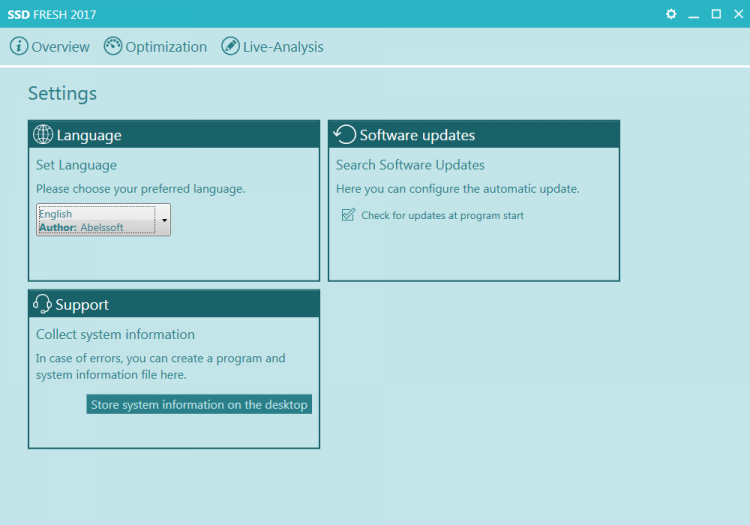Viewport: 750px width, 525px height.
Task: Click the refresh icon in Software updates header
Action: [x=345, y=134]
